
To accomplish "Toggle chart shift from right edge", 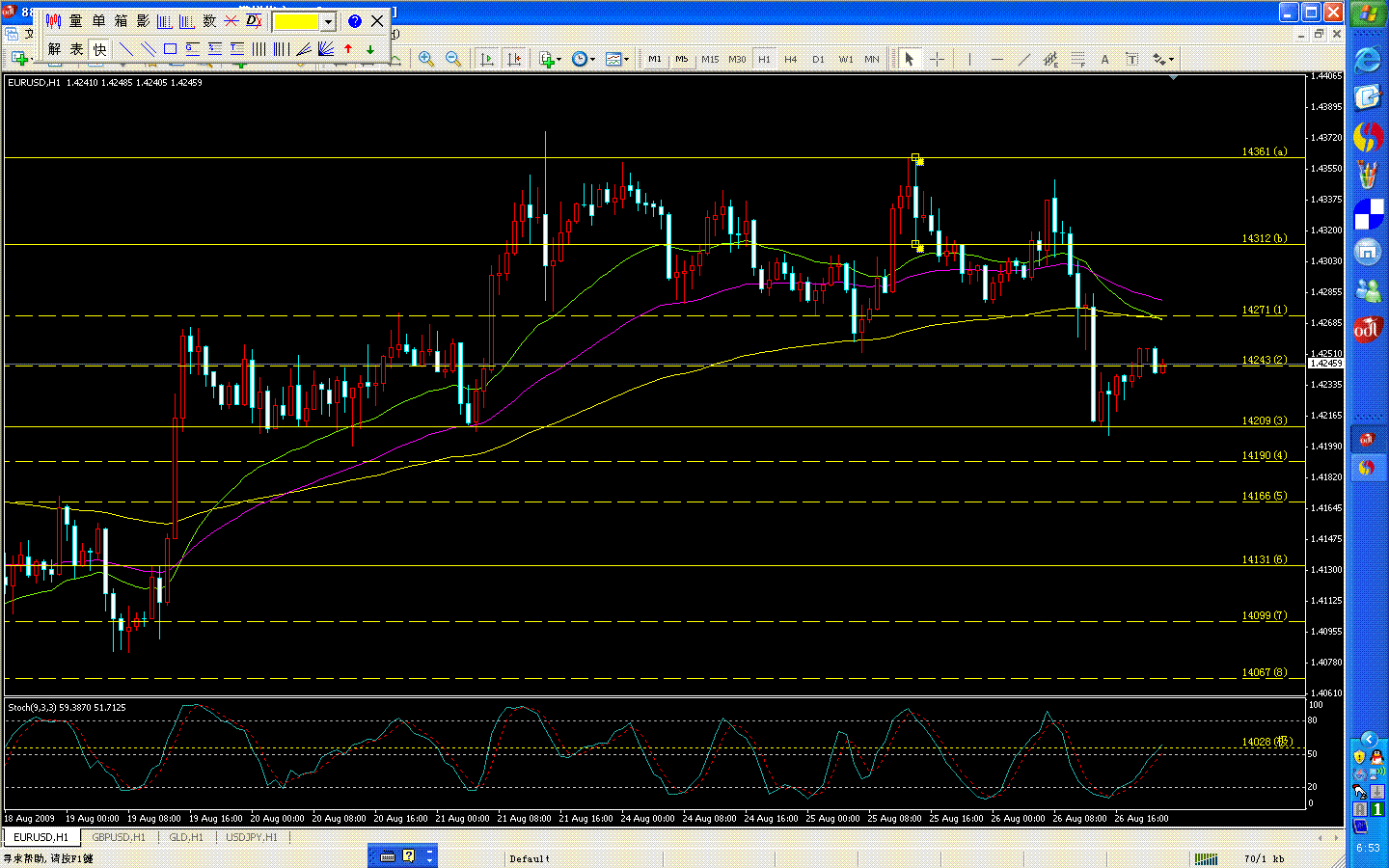I will 514,60.
